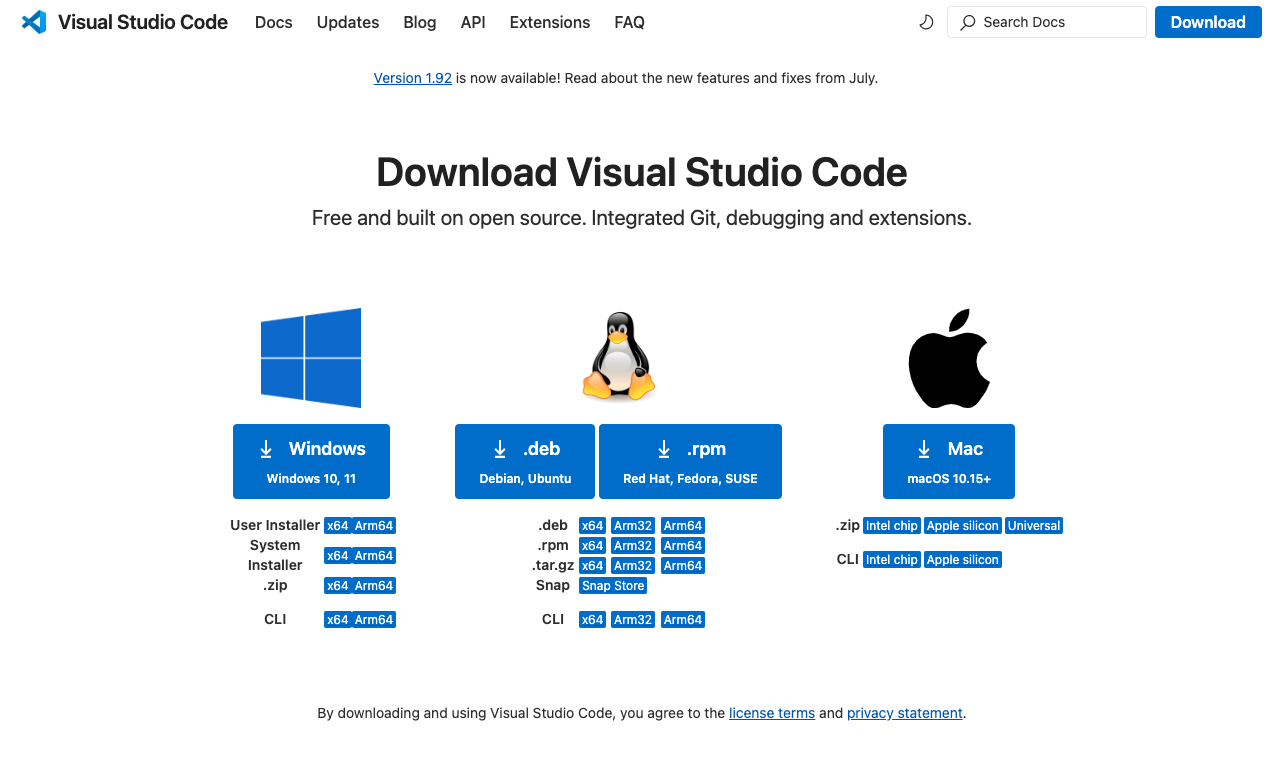Open the privacy statement link
Screen dimensions: 1274x768
click(905, 713)
